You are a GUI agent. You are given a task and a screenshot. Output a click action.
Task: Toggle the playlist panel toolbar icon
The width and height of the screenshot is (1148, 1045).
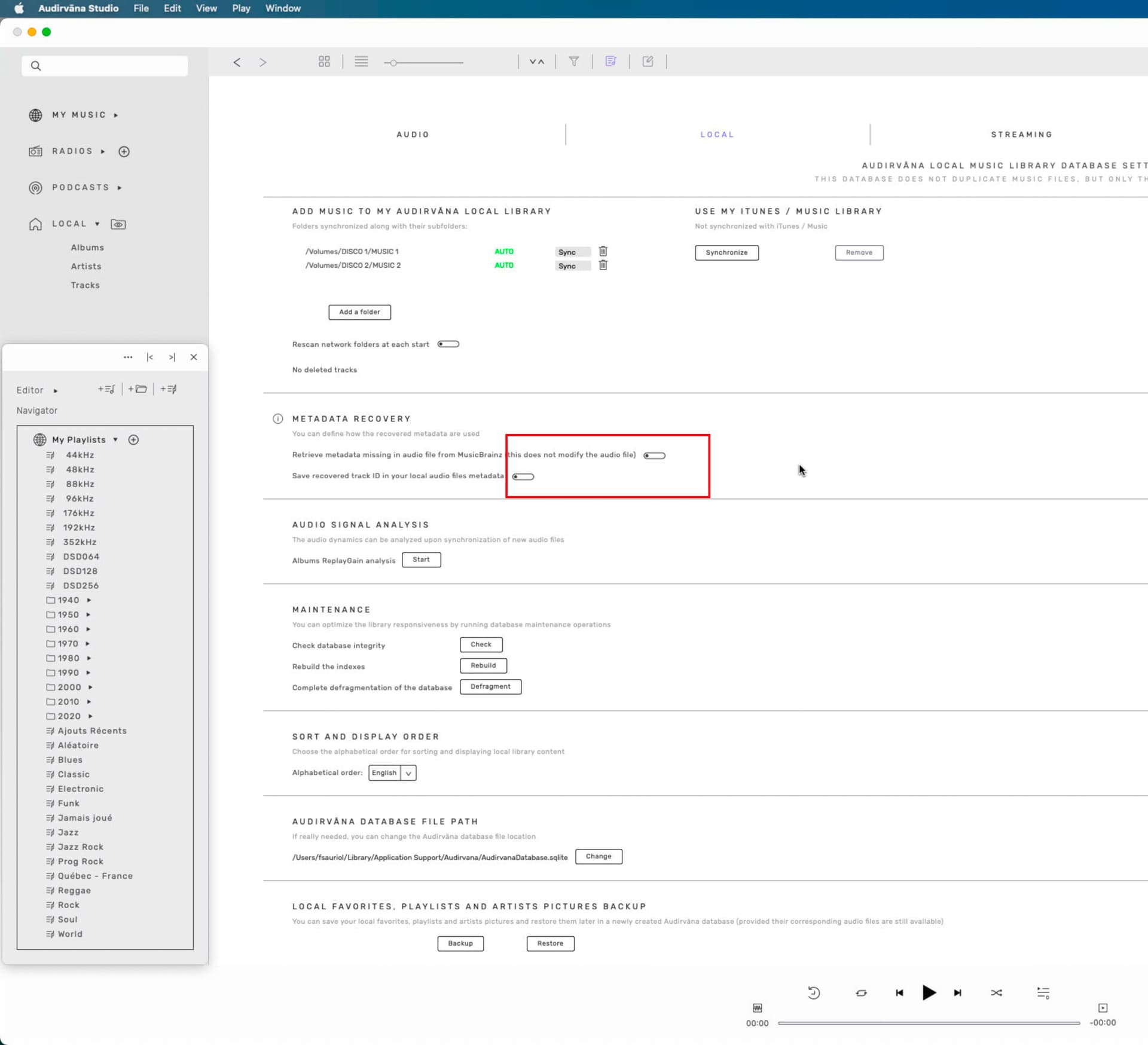(610, 61)
